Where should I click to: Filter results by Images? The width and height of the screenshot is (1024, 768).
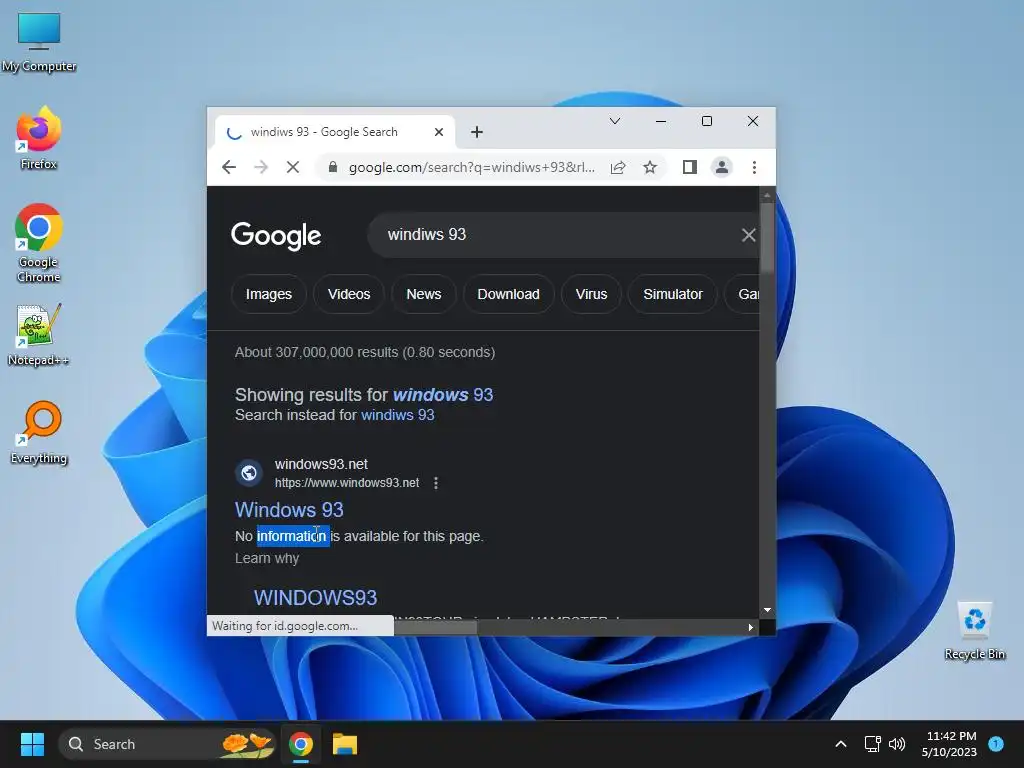[x=268, y=295]
